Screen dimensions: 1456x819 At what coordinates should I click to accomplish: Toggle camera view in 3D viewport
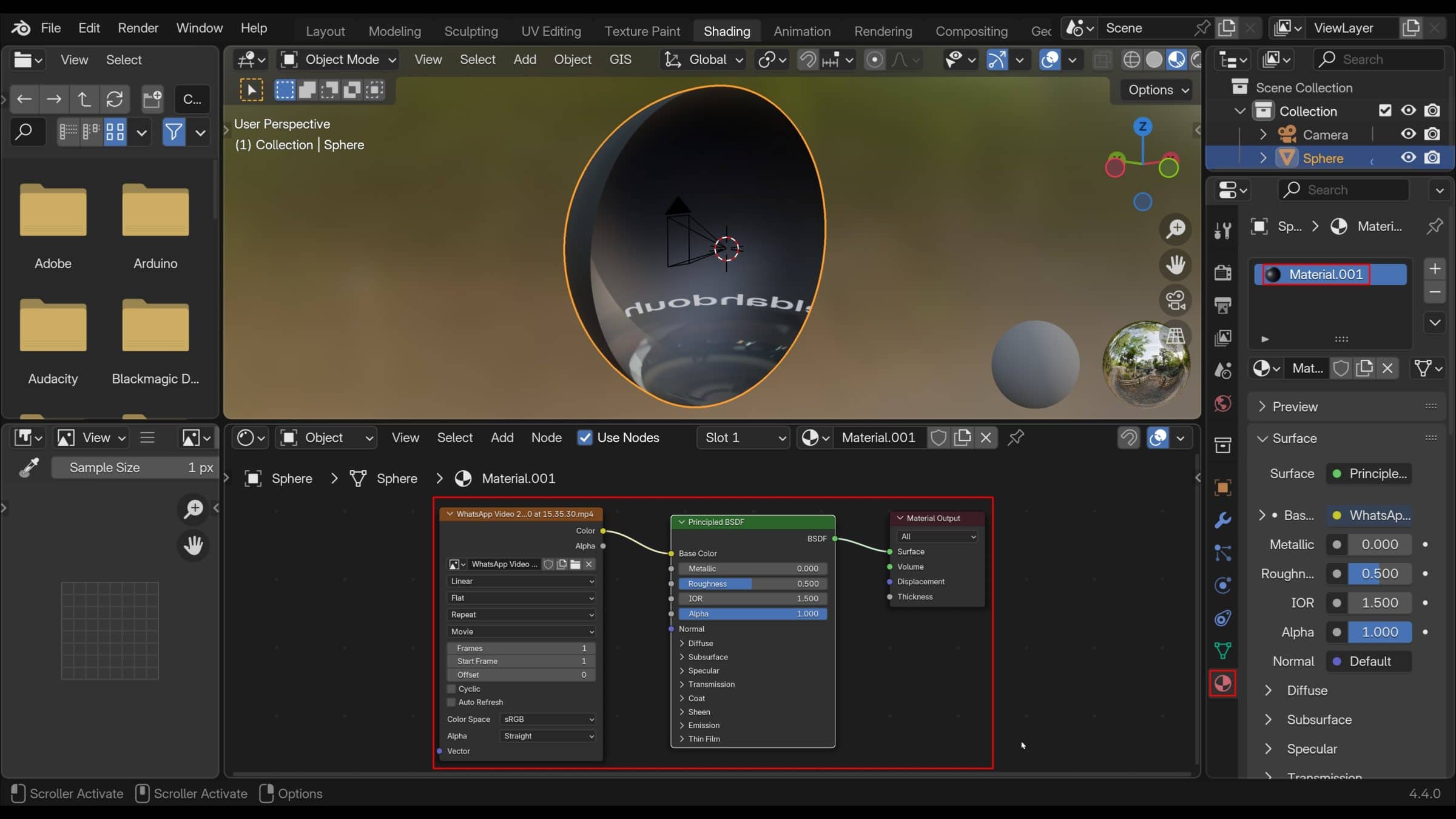coord(1175,300)
